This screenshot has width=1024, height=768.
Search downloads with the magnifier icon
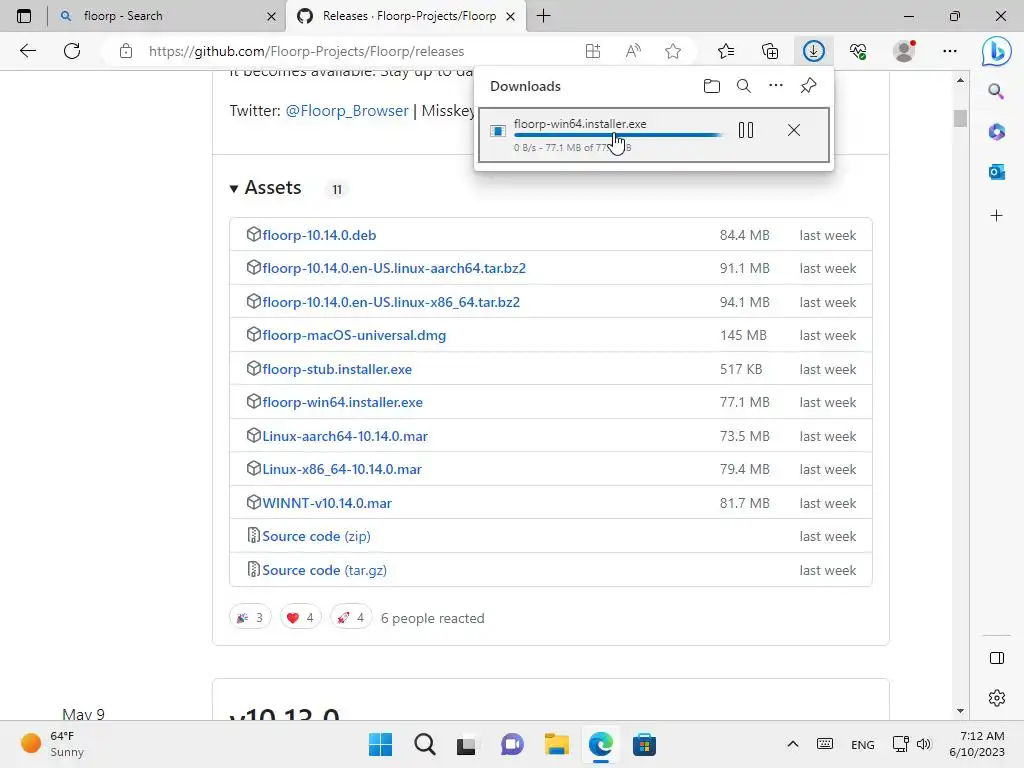click(x=743, y=86)
